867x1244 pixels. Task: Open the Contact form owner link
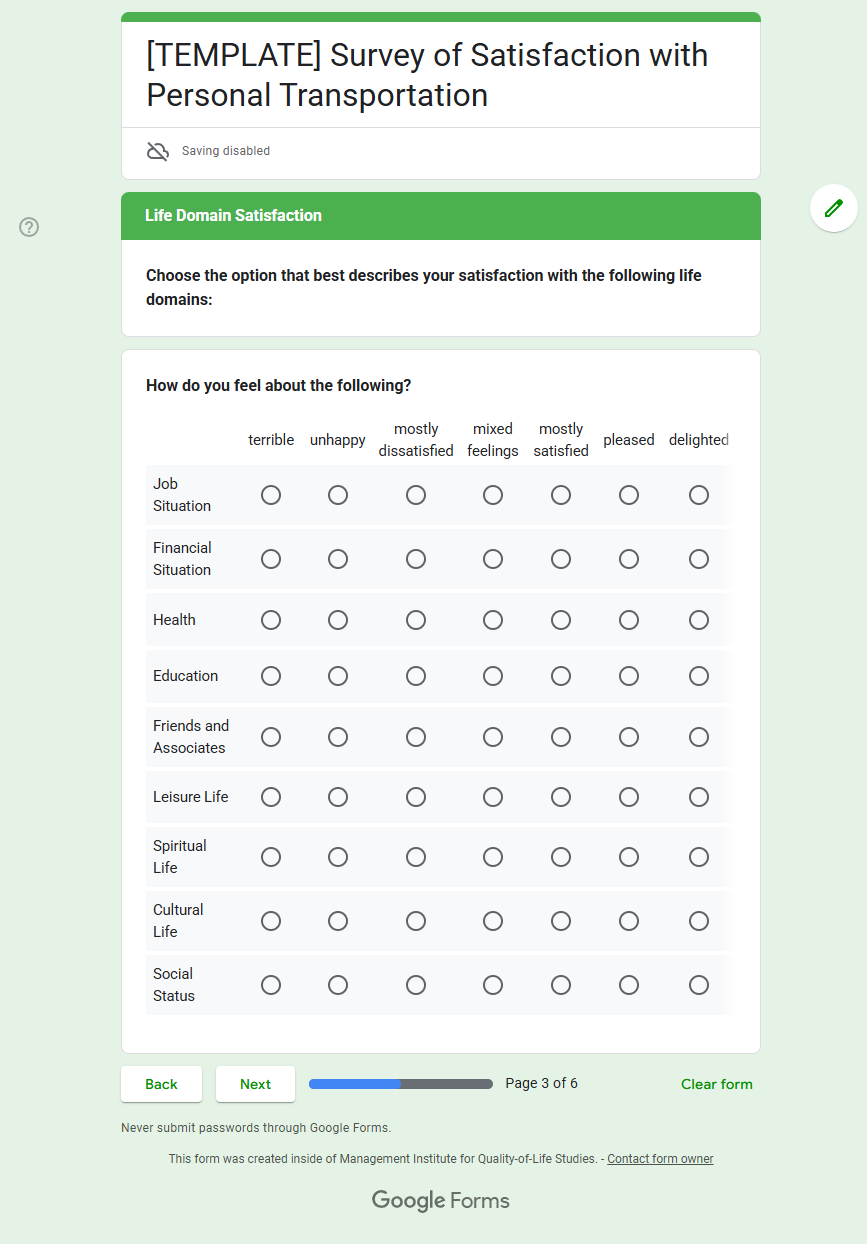(660, 1159)
